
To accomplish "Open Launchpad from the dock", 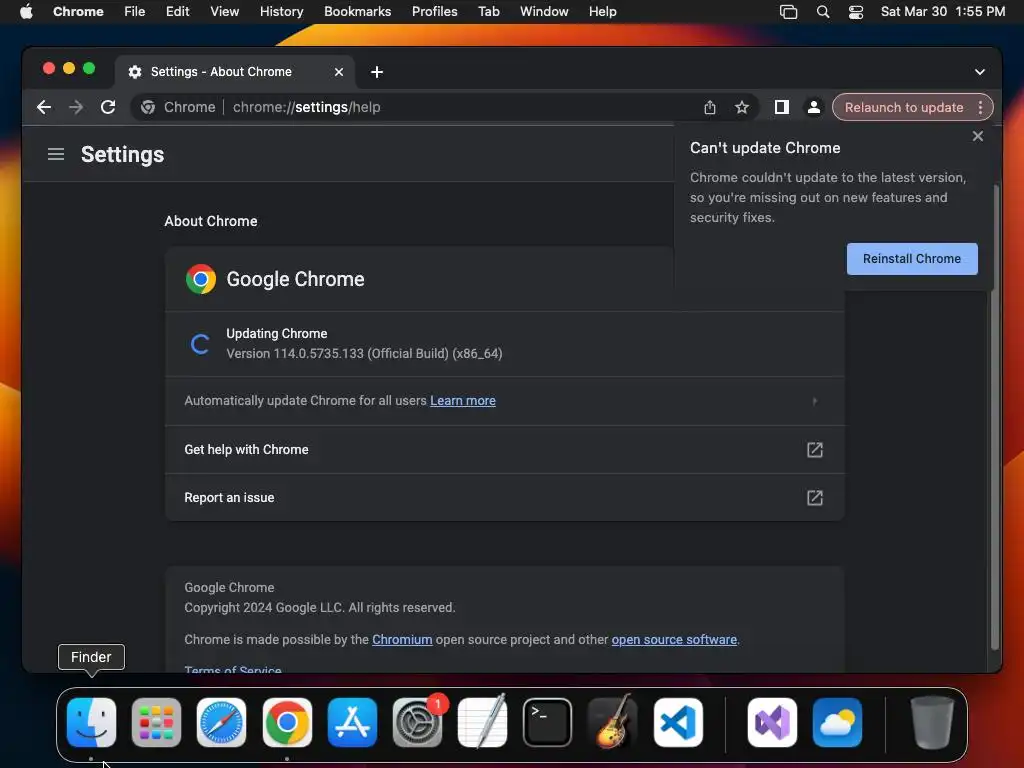I will (157, 722).
